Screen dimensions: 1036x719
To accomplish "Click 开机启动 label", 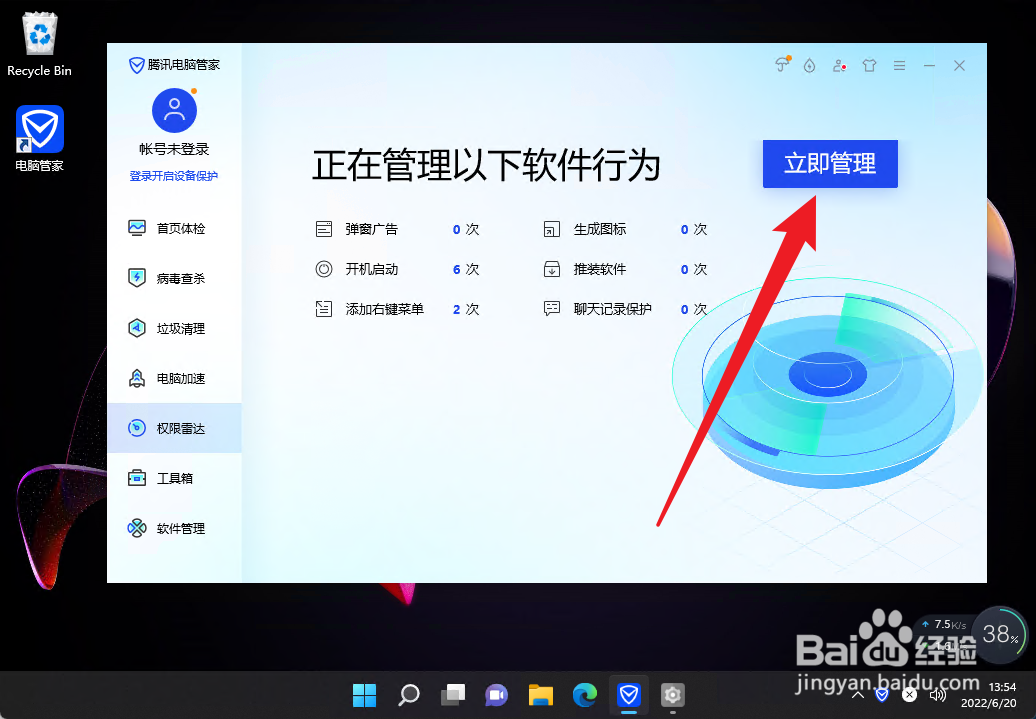I will point(371,269).
